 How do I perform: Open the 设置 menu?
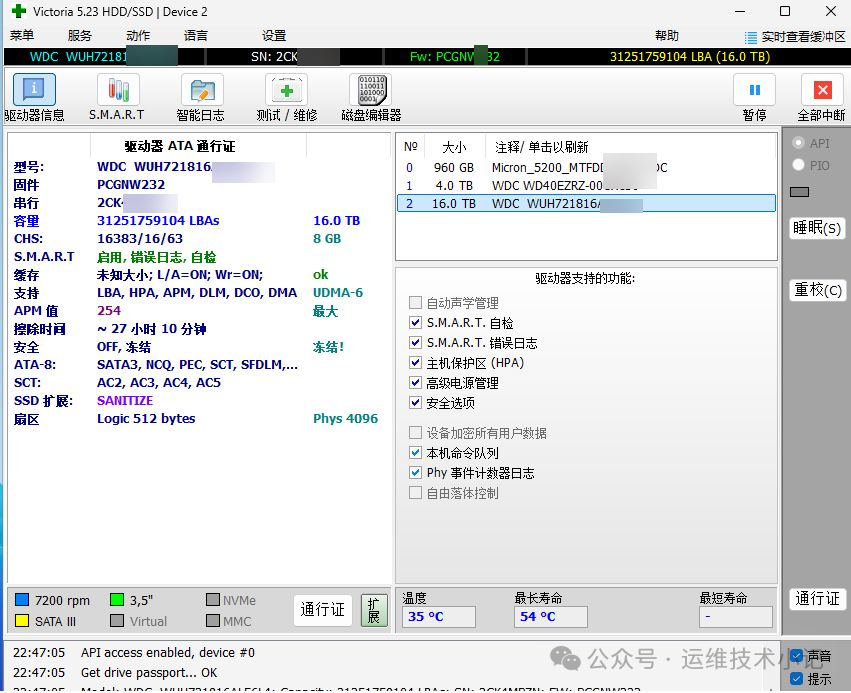tap(274, 36)
